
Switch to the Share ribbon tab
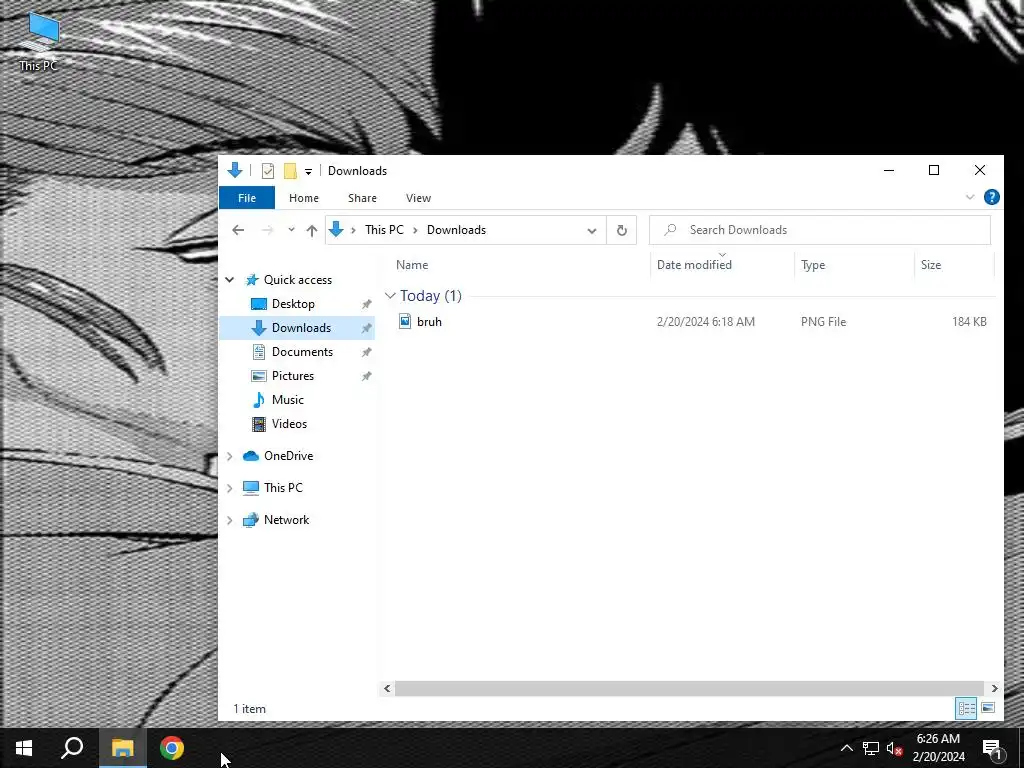click(362, 198)
